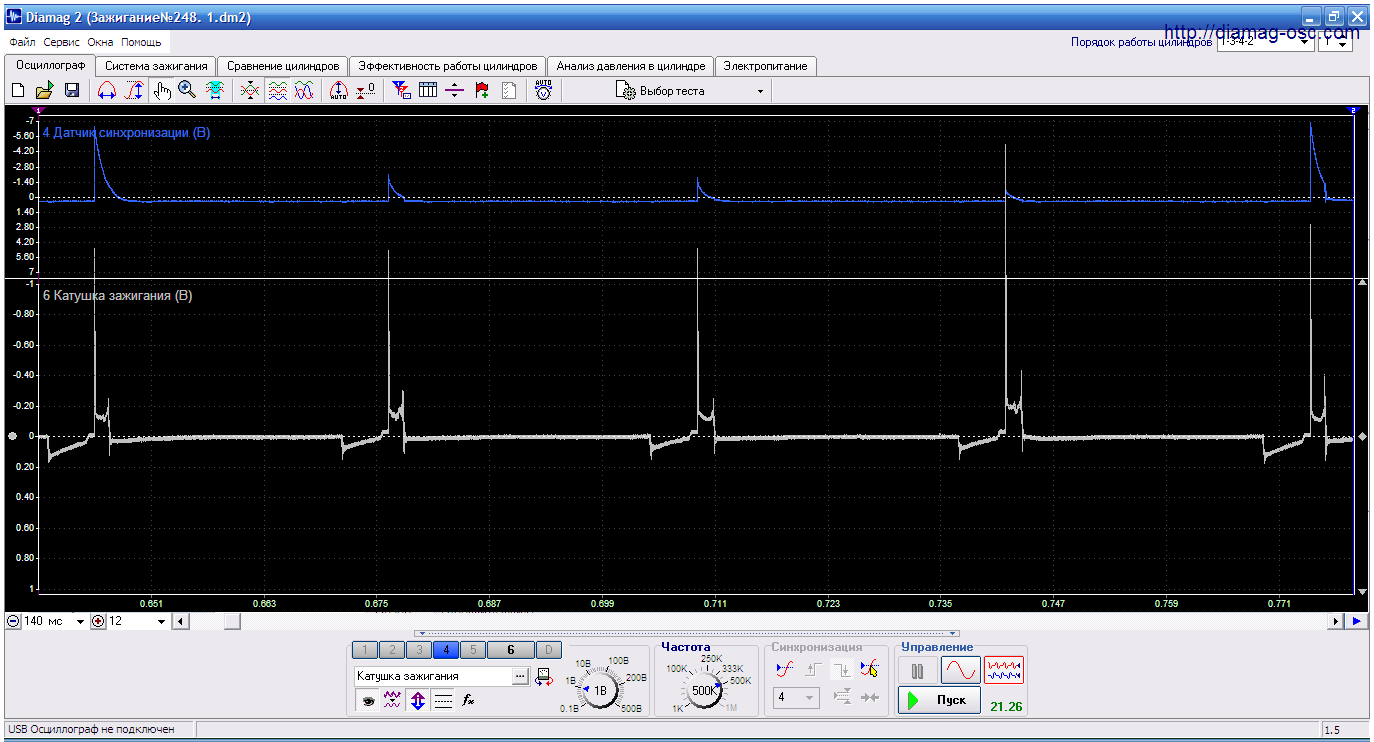Toggle channel 2 button
The image size is (1374, 742).
pos(392,650)
